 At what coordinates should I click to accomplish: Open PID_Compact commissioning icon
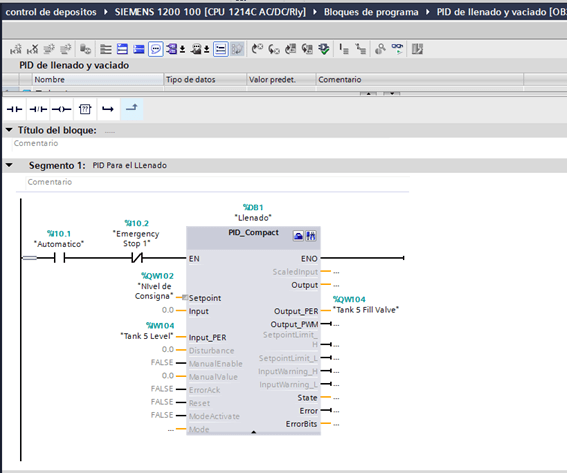click(311, 236)
